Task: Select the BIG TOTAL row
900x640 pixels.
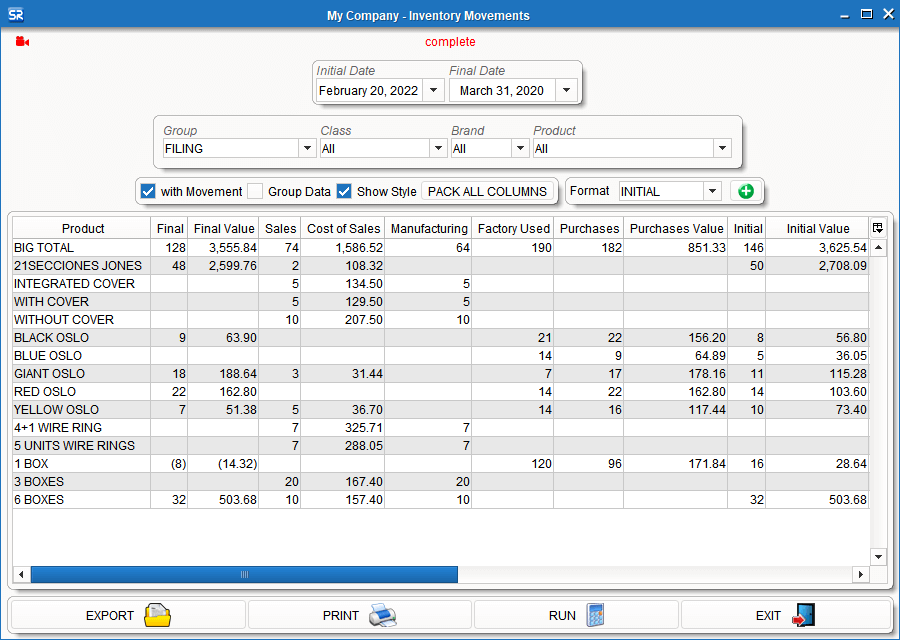Action: pos(441,247)
